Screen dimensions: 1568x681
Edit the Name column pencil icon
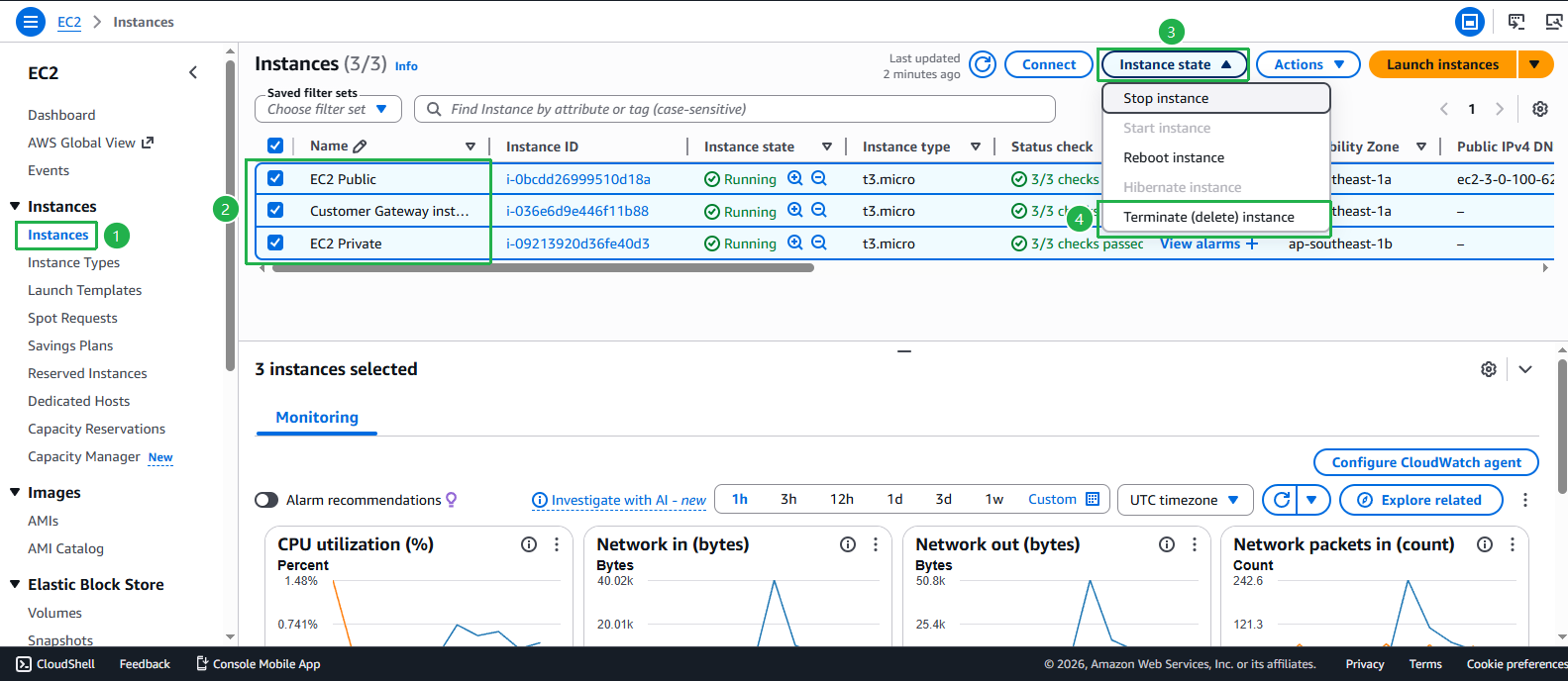(360, 146)
